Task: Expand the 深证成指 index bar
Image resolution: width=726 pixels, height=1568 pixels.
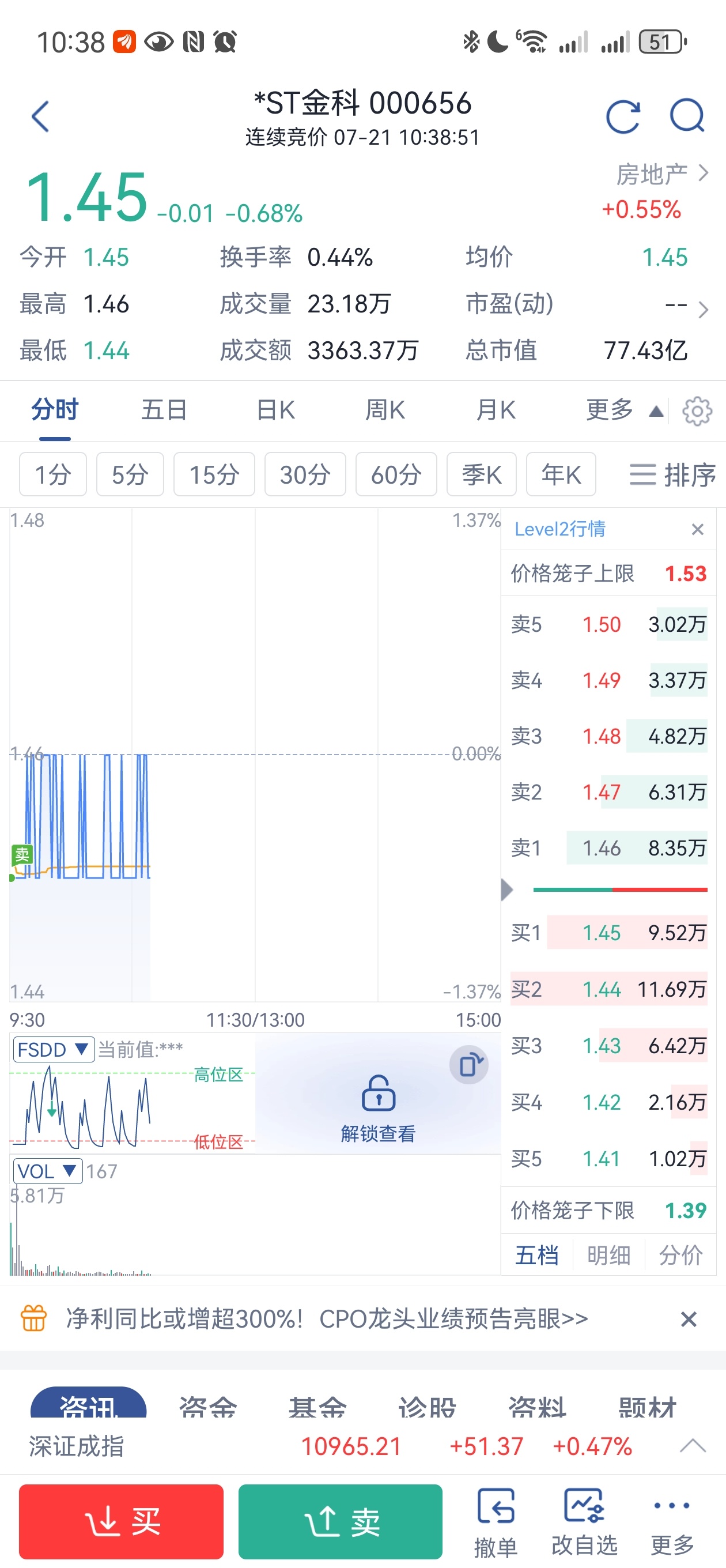Action: pos(693,1446)
